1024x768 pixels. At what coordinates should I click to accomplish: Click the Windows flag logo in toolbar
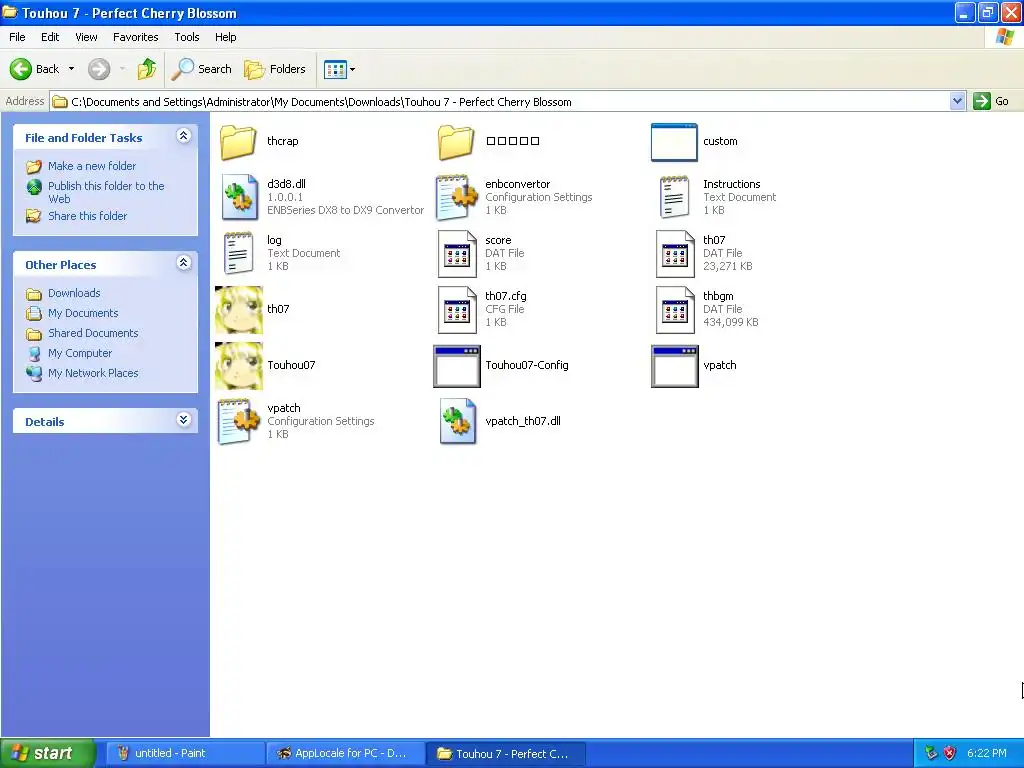[x=1005, y=37]
